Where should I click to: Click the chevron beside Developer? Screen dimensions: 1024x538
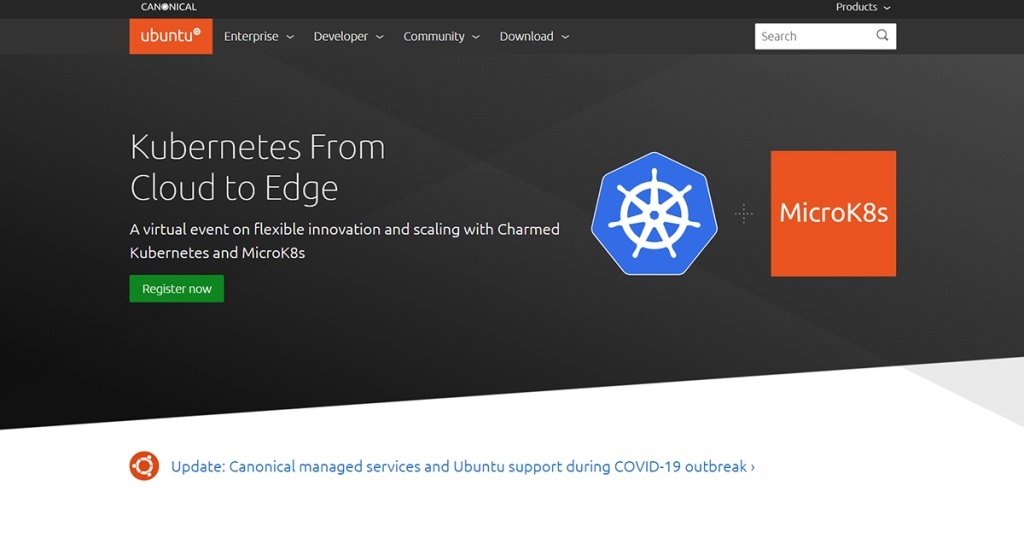379,37
